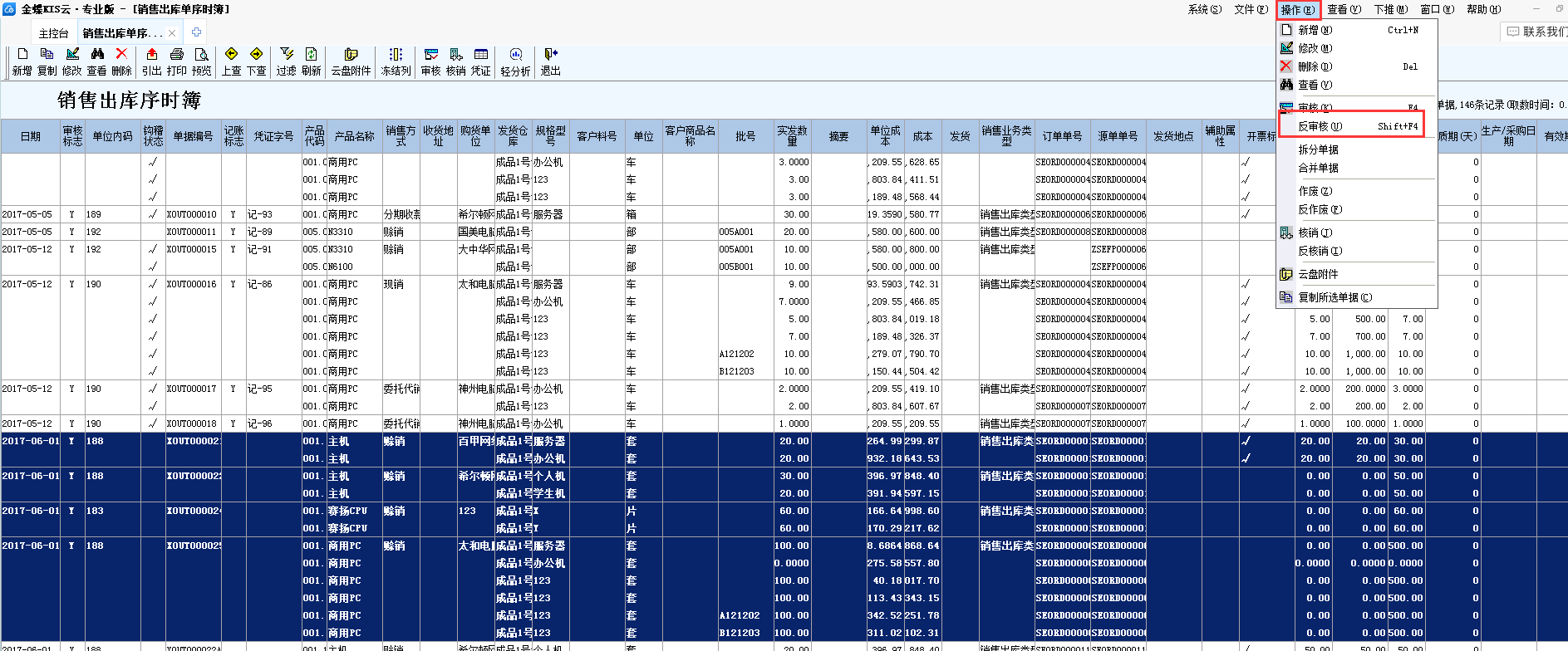Open the 窗口(W) menu

tap(1437, 9)
